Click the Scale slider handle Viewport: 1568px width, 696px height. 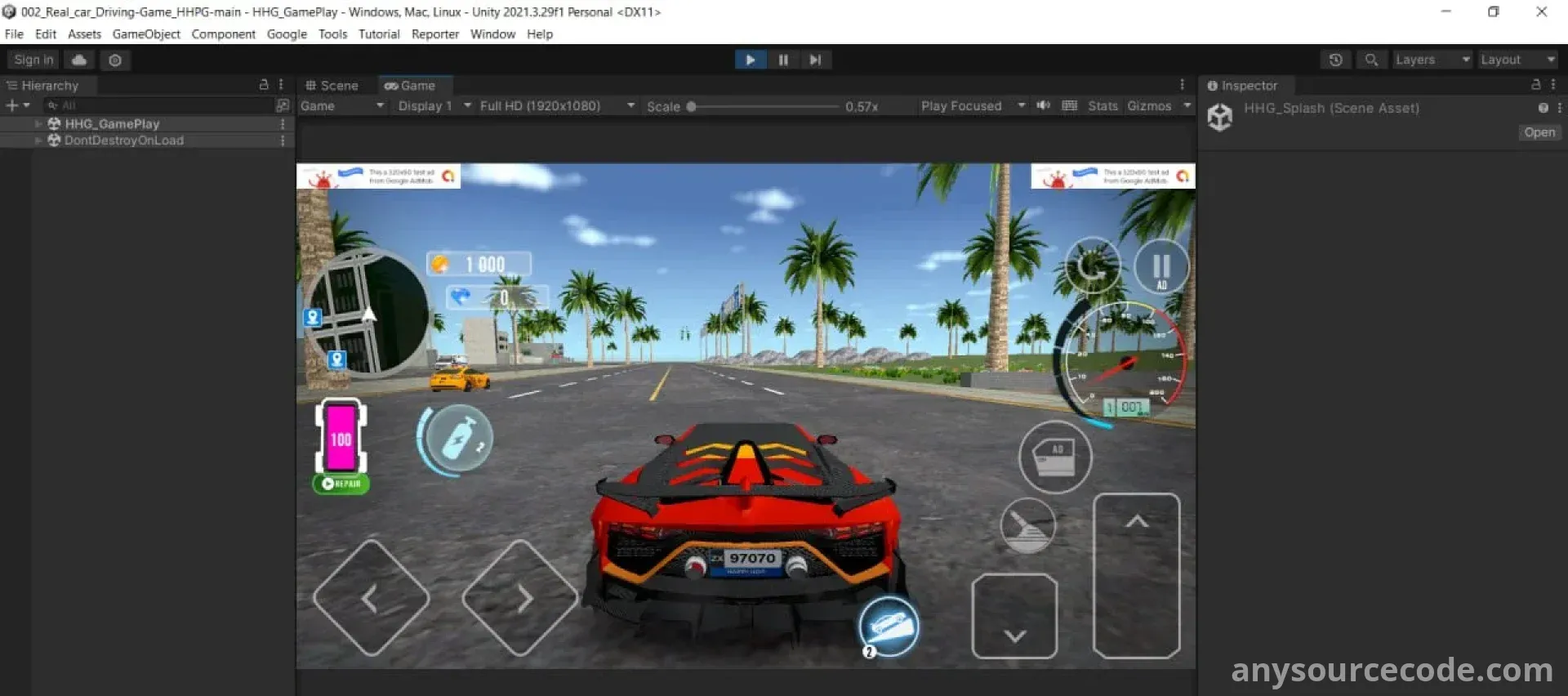pos(691,106)
